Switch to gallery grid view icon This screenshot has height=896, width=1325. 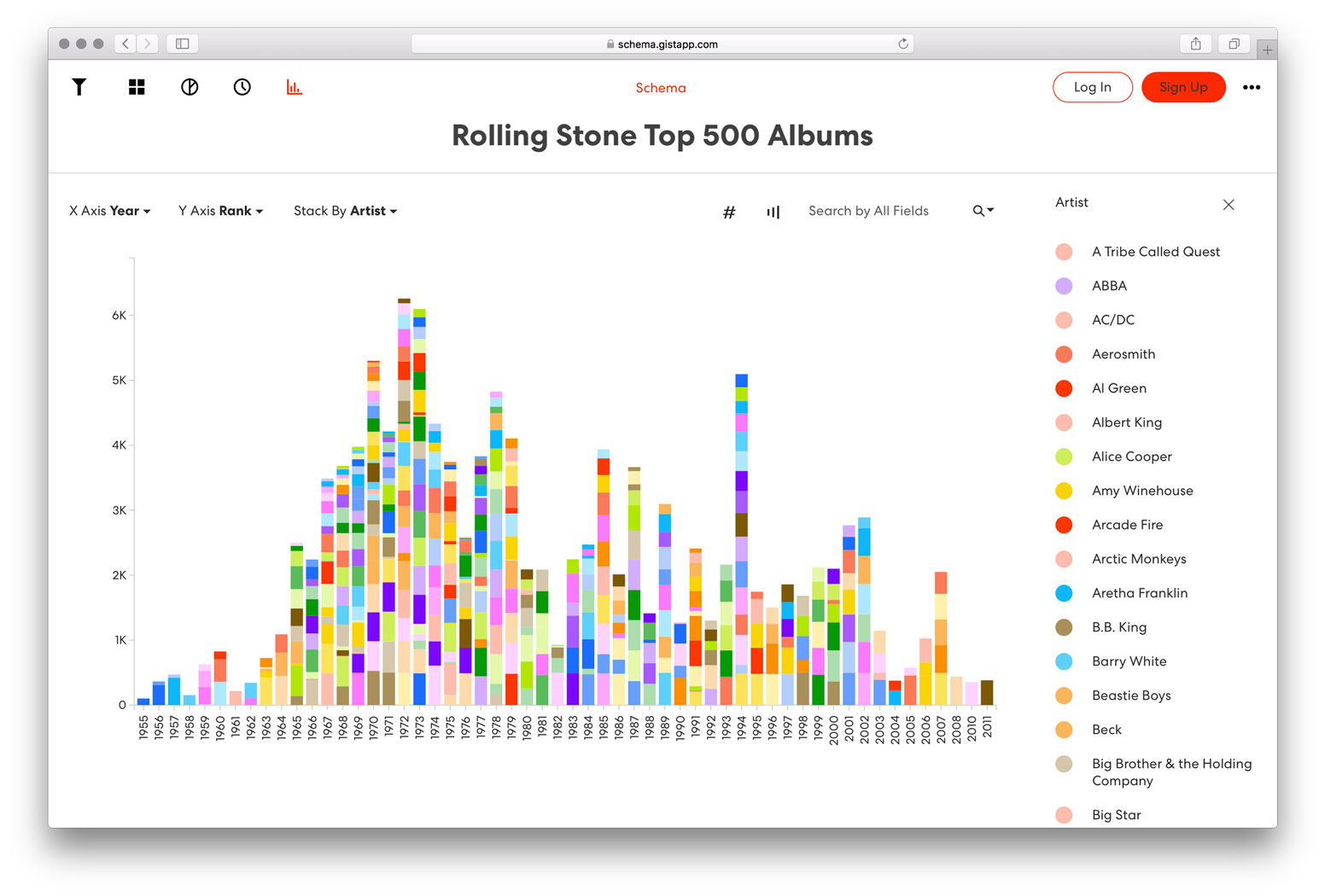137,87
